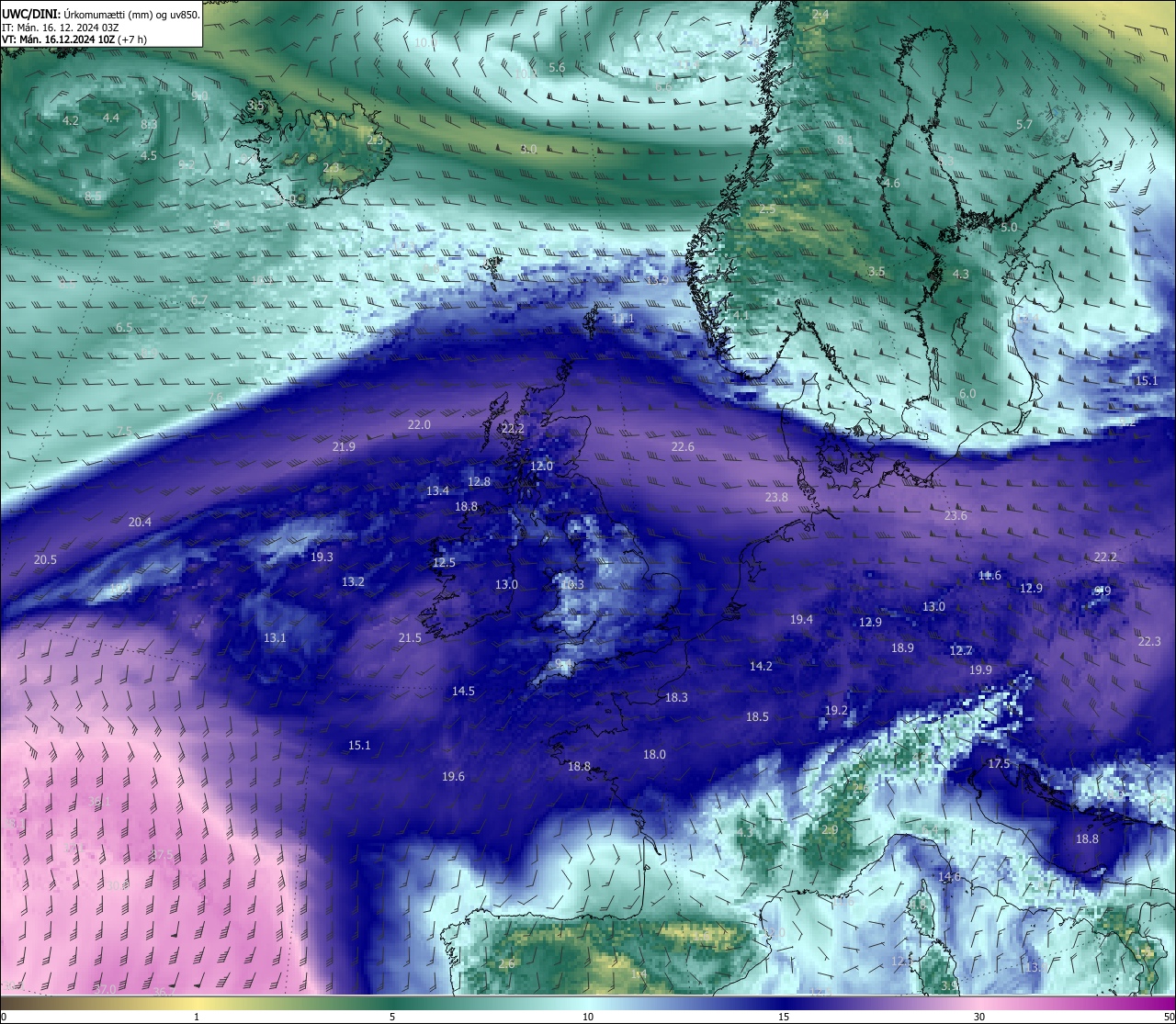Click the 17.5 value on the map
Image resolution: width=1176 pixels, height=1024 pixels.
tap(999, 763)
